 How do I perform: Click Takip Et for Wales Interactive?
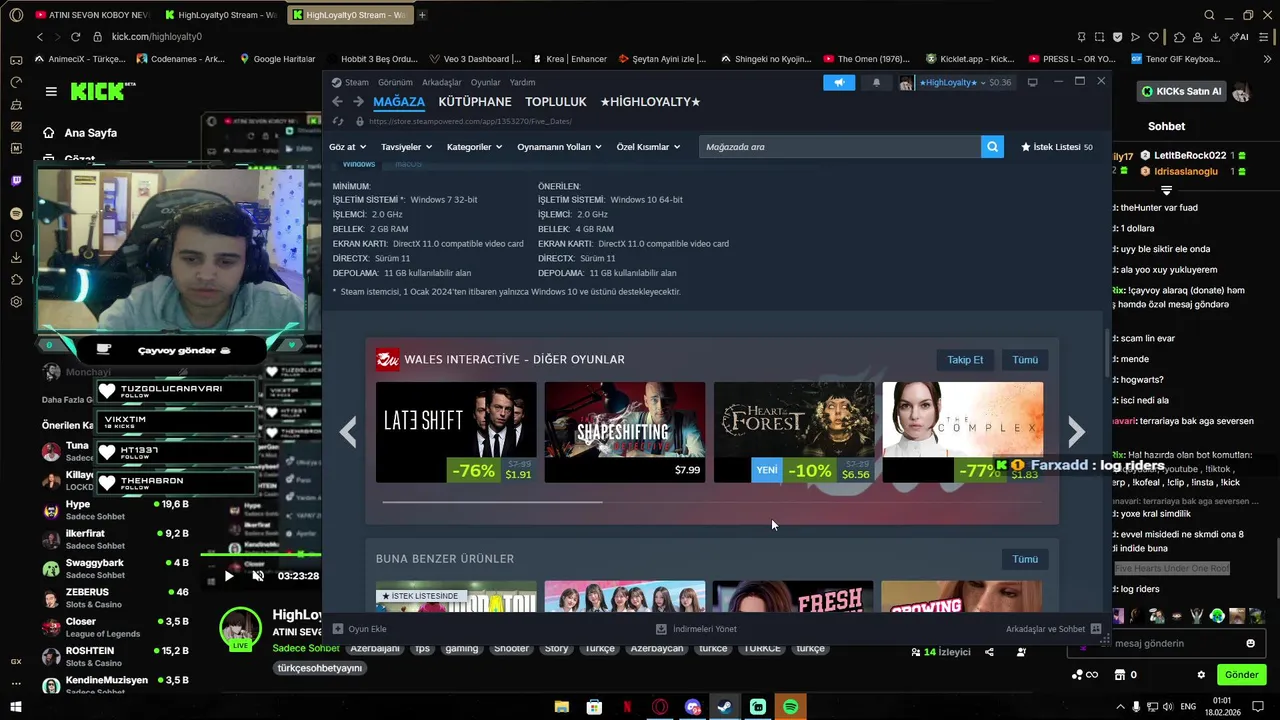[x=965, y=360]
